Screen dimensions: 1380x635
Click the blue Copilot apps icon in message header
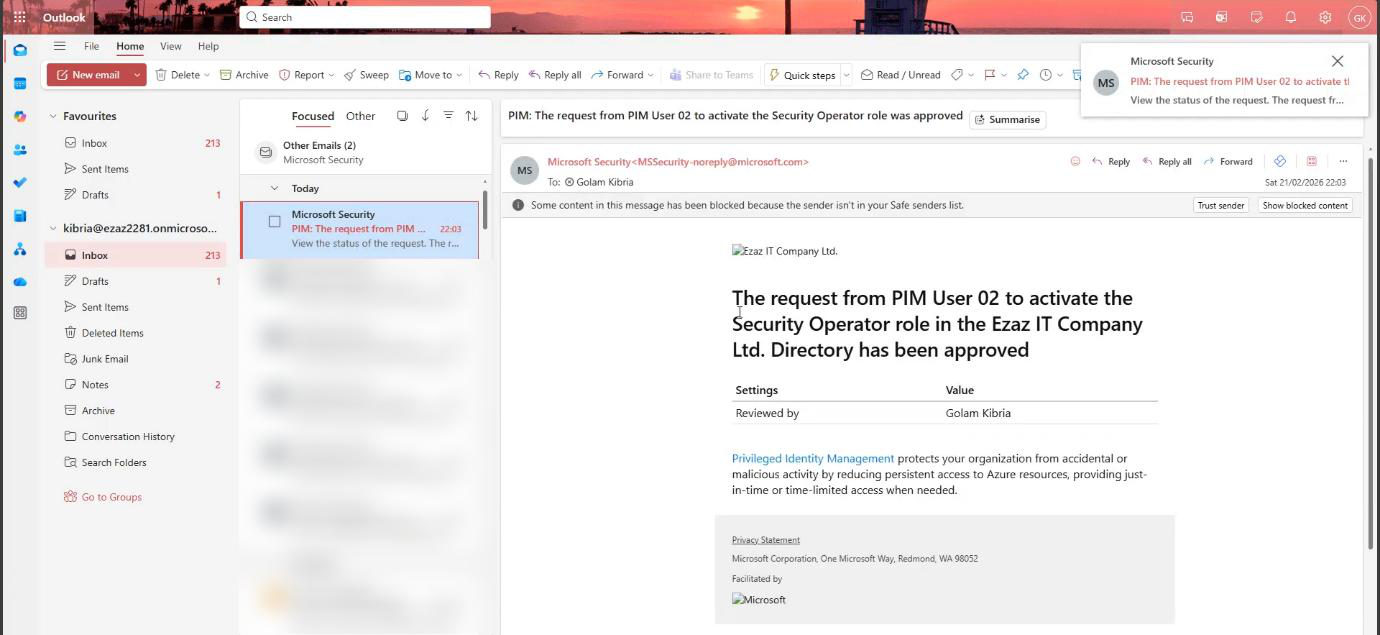pyautogui.click(x=1279, y=161)
